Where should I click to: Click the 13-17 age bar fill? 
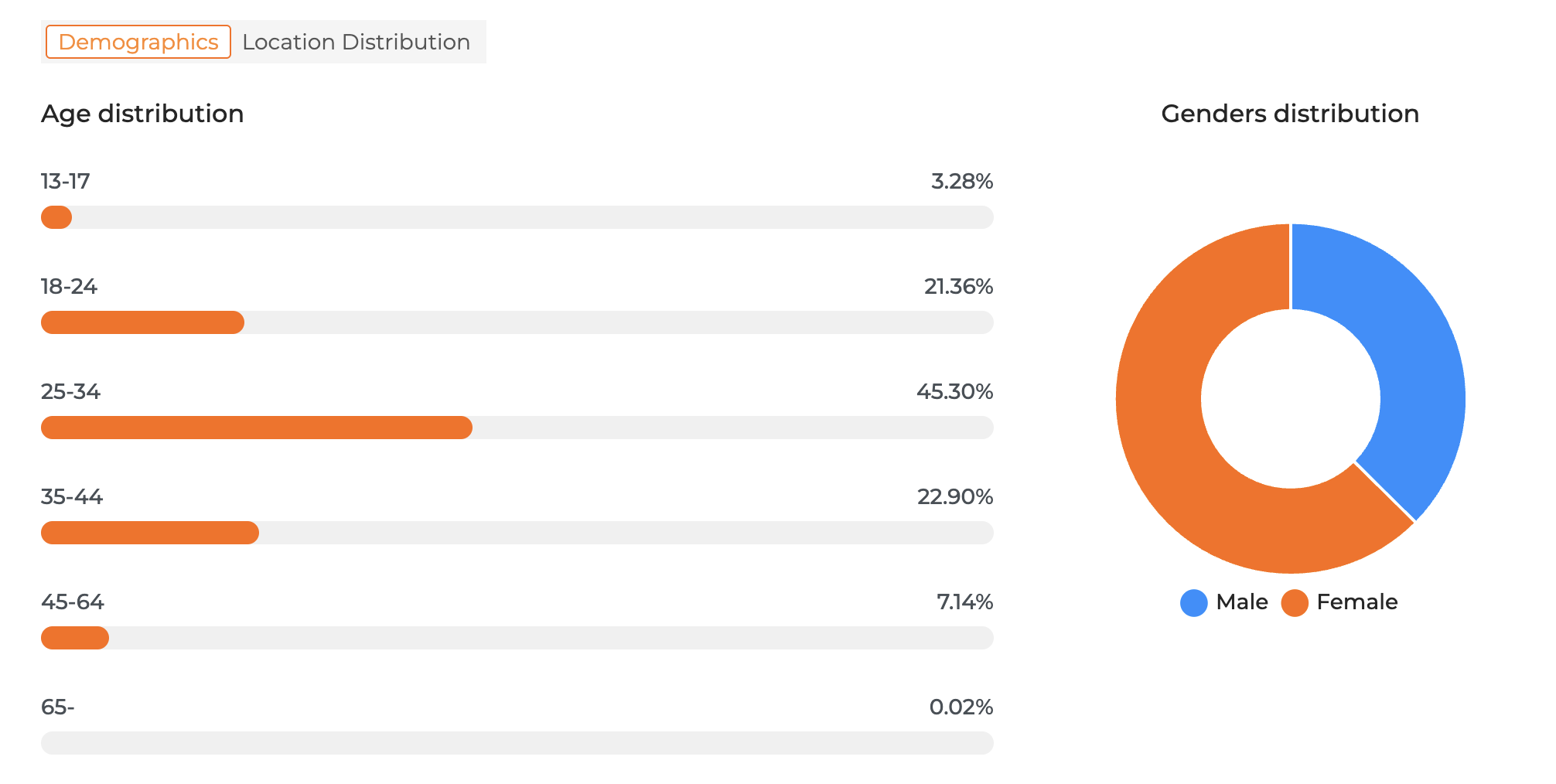56,217
